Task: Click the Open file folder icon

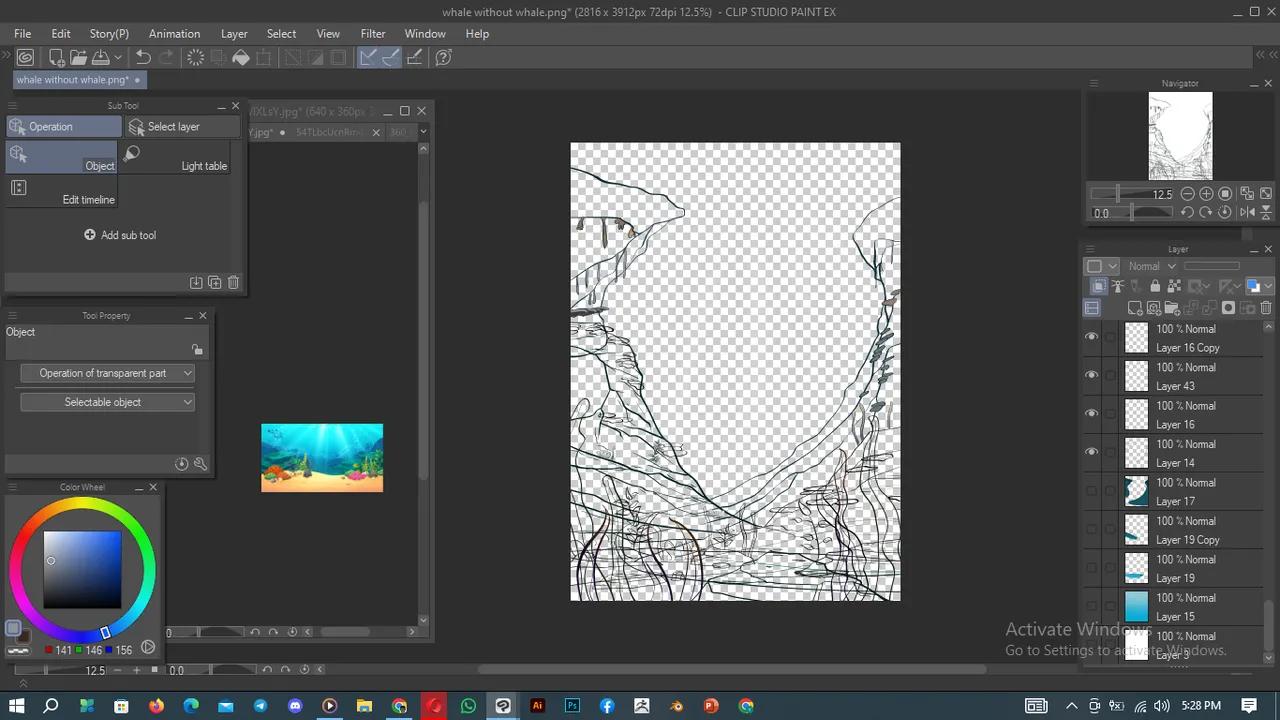Action: pos(78,58)
